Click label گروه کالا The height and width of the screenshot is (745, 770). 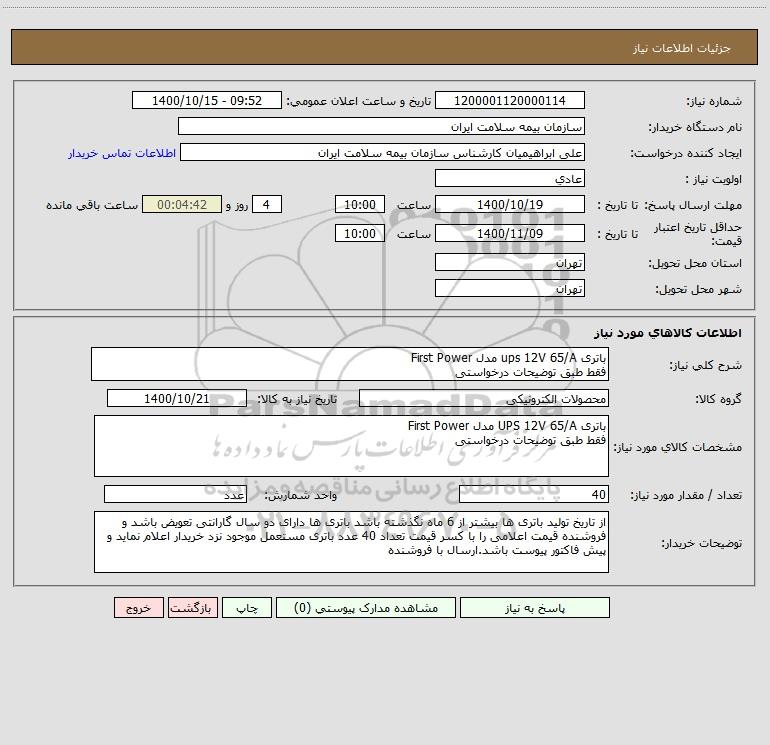(718, 399)
